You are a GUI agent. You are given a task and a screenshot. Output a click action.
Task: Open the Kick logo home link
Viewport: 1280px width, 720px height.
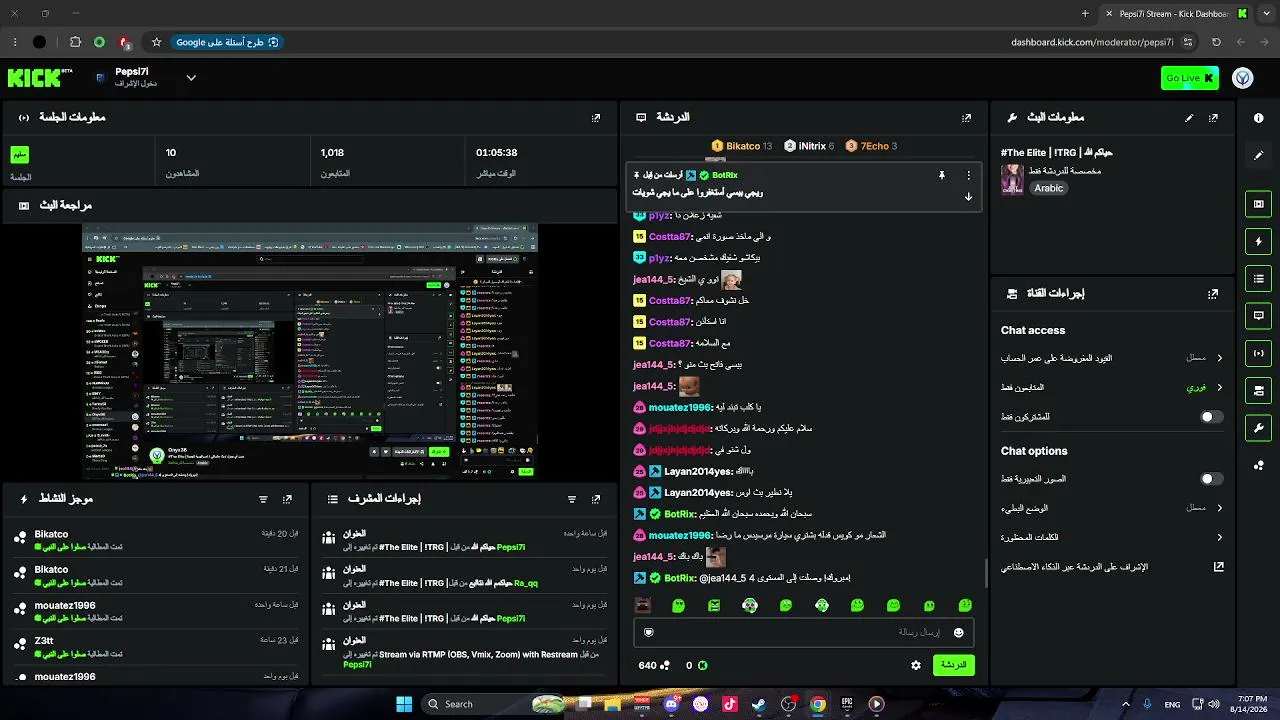(40, 78)
